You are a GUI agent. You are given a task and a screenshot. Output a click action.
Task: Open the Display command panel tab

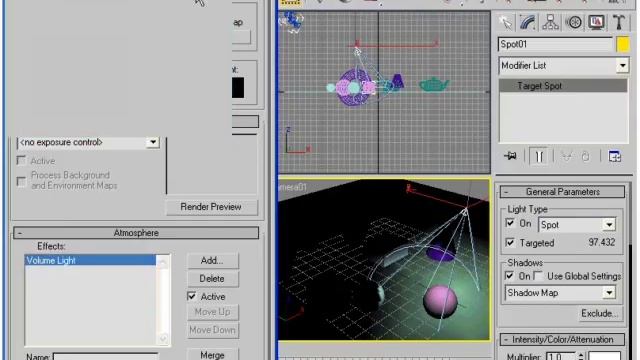click(596, 22)
